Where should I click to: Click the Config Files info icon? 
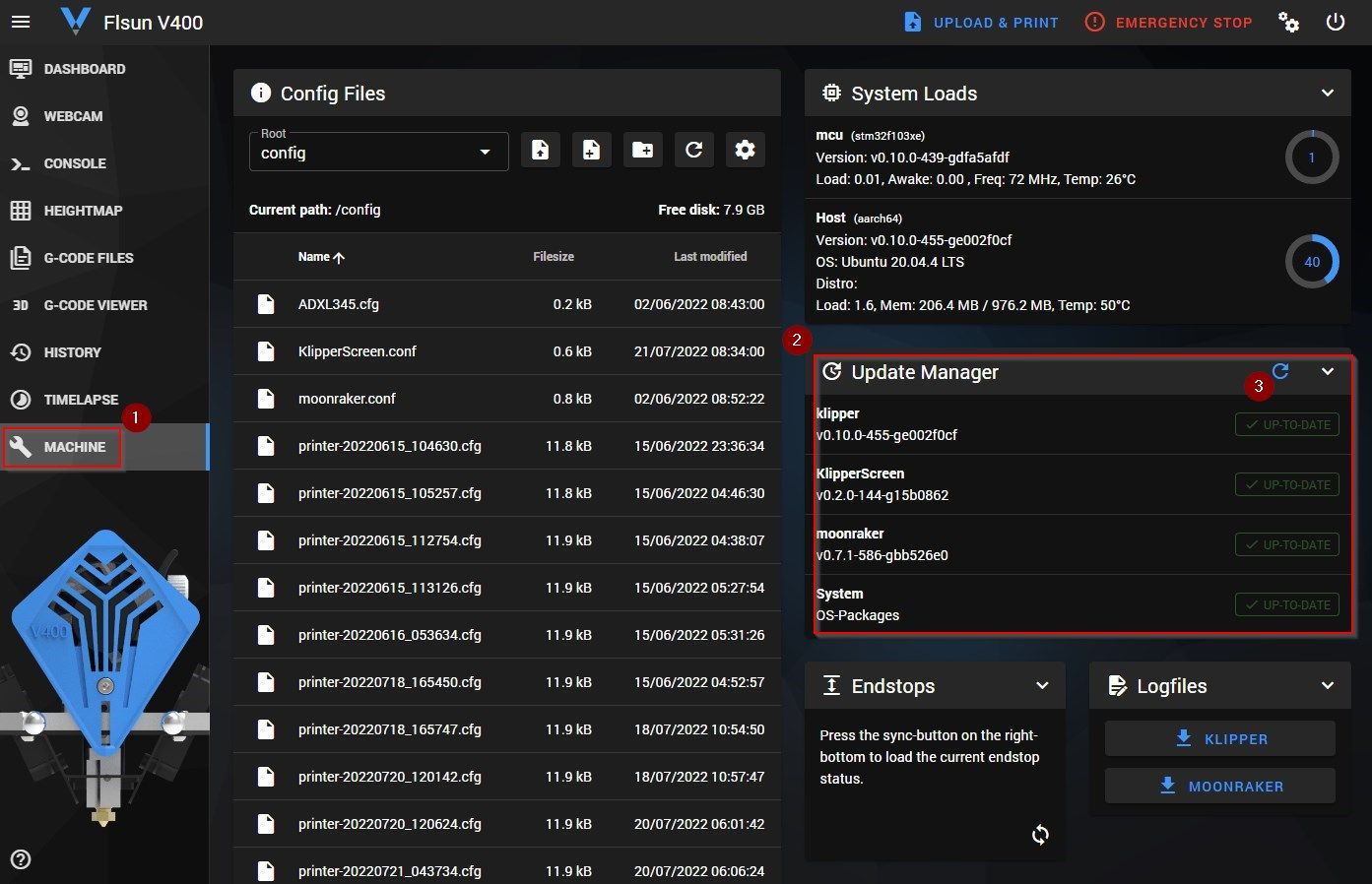pyautogui.click(x=261, y=93)
